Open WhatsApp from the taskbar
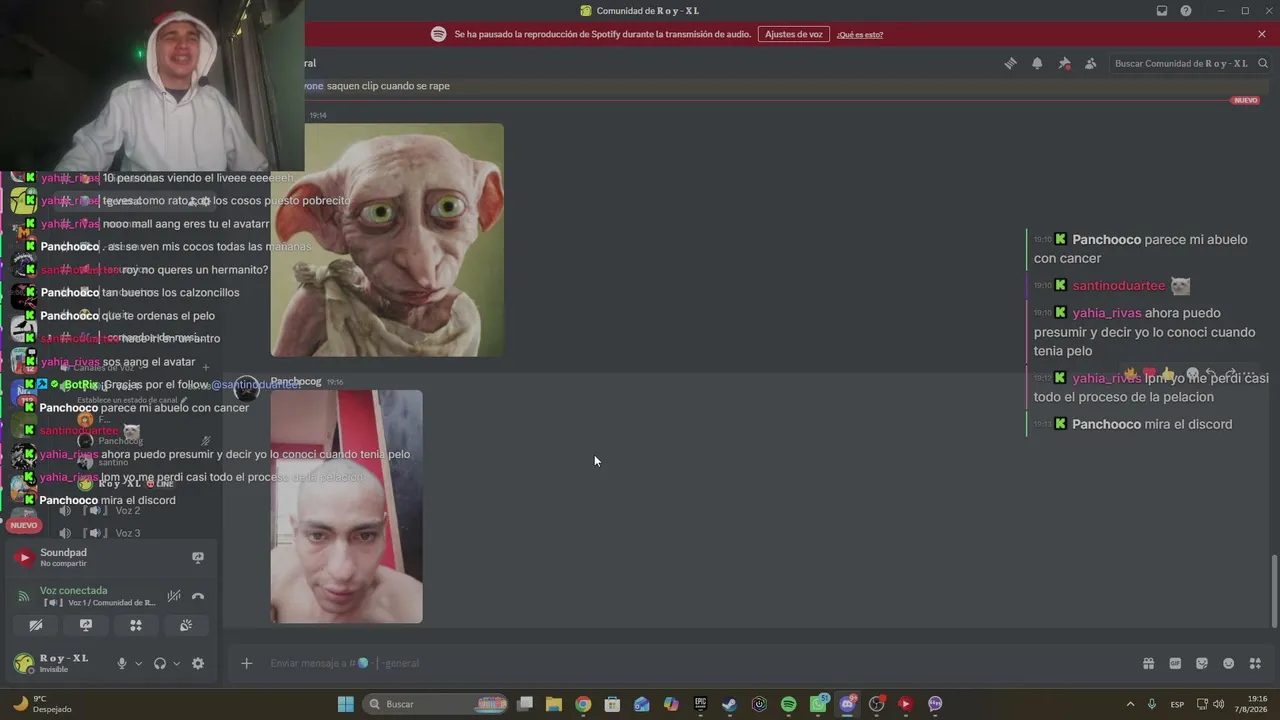Screen dimensions: 1280x720 pos(819,704)
